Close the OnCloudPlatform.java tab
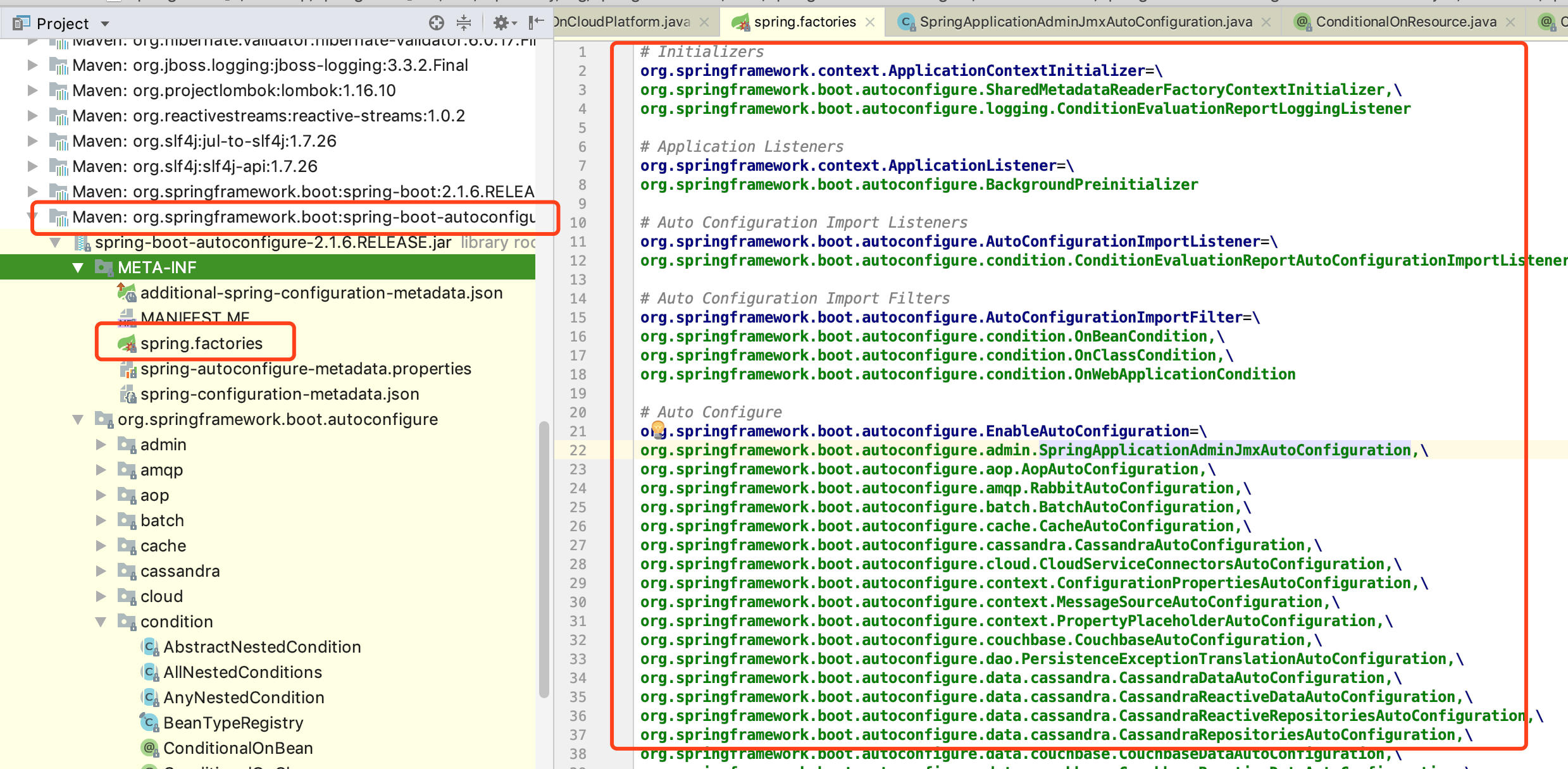The width and height of the screenshot is (1568, 769). pyautogui.click(x=704, y=22)
